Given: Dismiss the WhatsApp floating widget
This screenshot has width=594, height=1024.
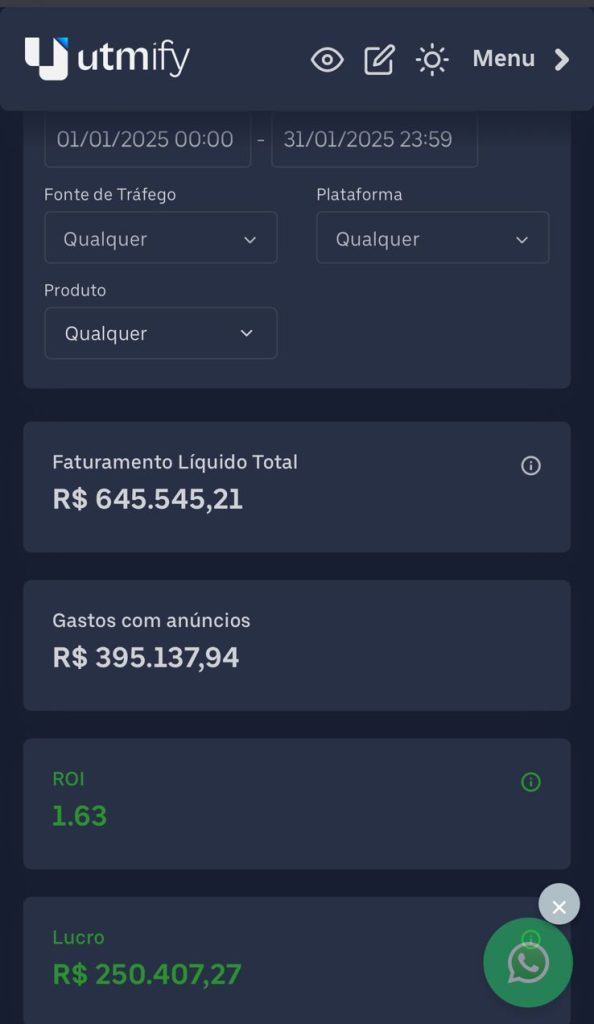Looking at the screenshot, I should coord(559,904).
